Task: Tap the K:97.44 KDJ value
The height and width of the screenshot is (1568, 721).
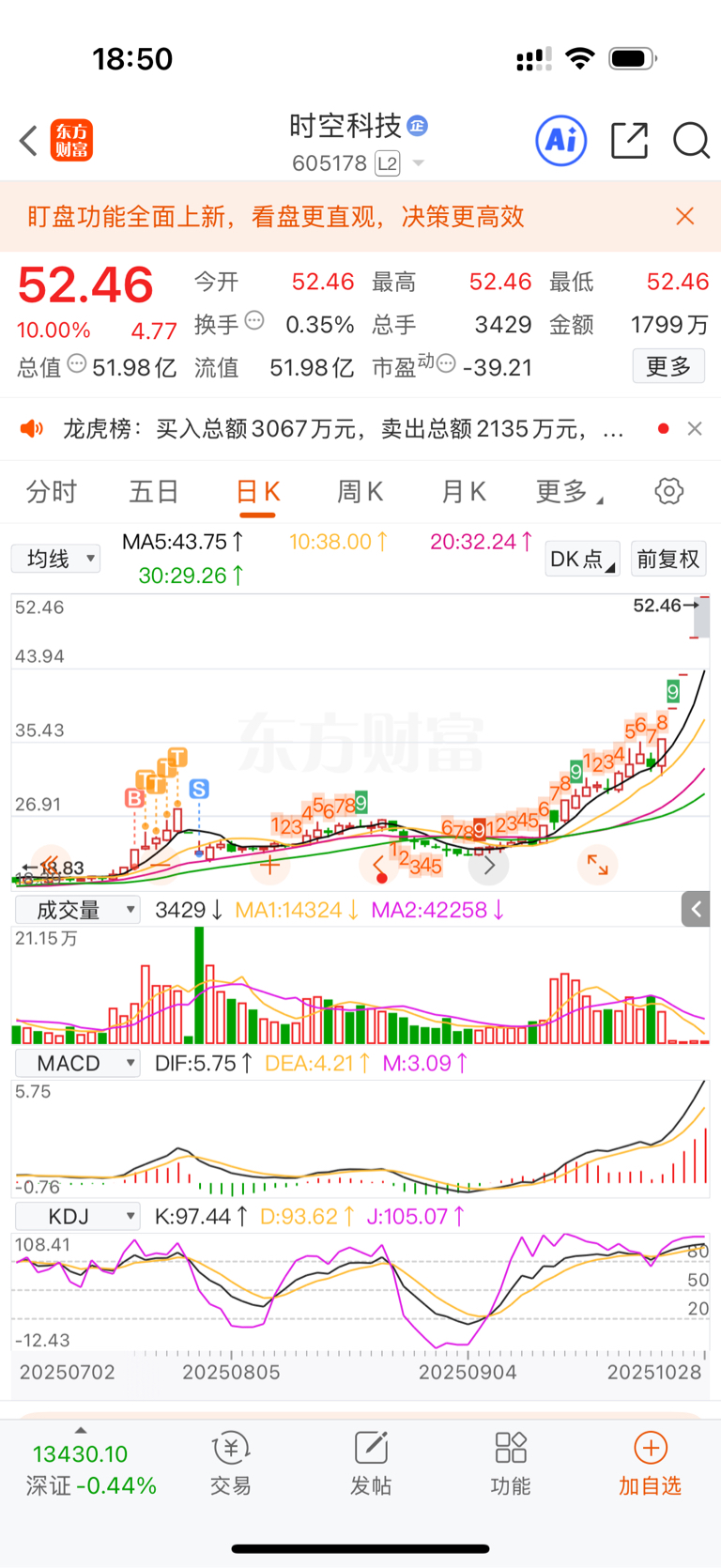Action: [200, 1216]
